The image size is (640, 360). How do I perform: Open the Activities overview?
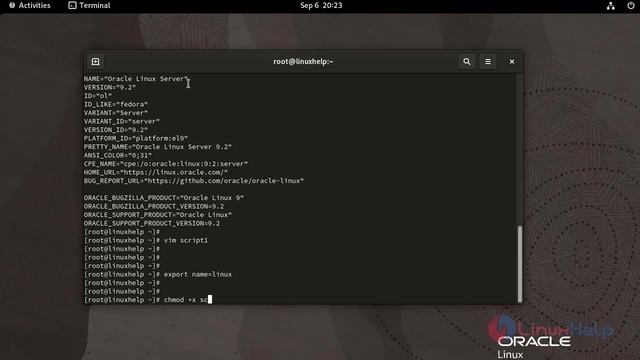[x=30, y=5]
